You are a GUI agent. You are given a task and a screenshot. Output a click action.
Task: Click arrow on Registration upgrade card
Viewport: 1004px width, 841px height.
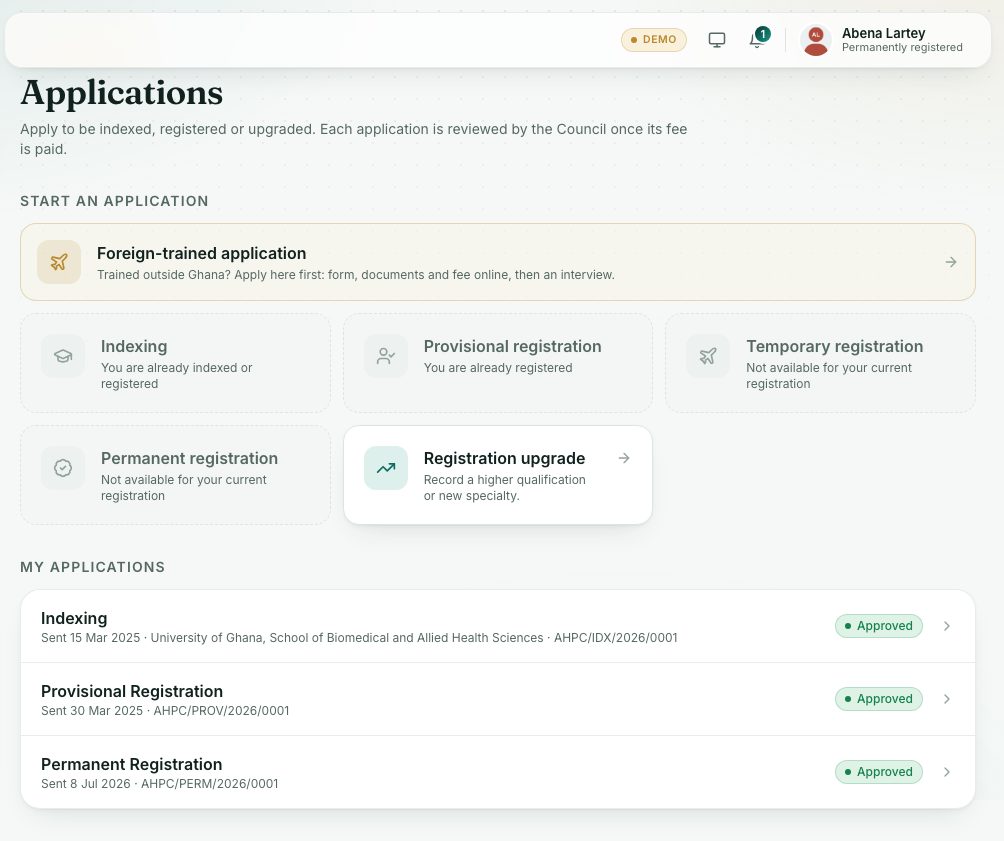coord(624,458)
